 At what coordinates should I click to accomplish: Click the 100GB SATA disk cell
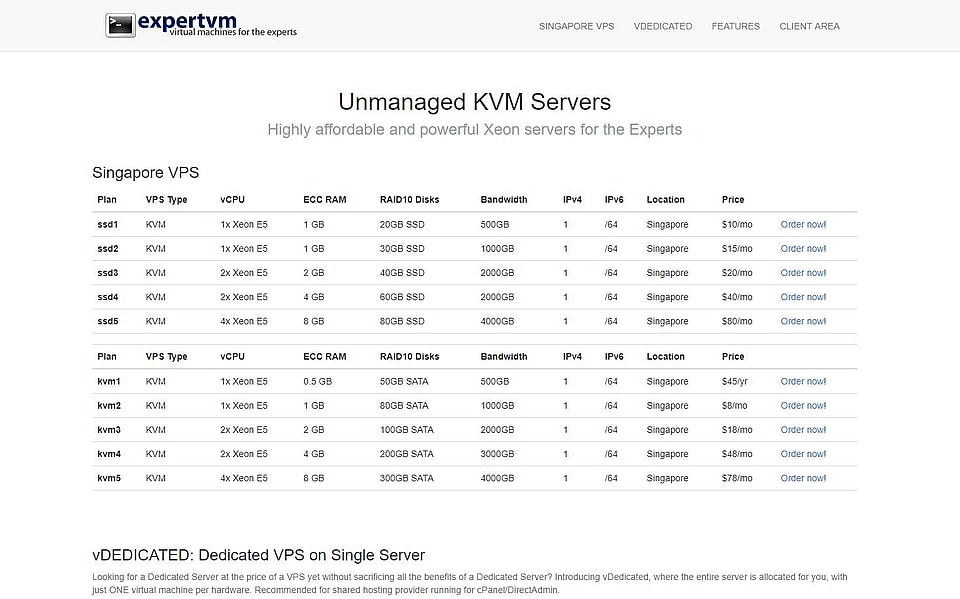[x=407, y=430]
